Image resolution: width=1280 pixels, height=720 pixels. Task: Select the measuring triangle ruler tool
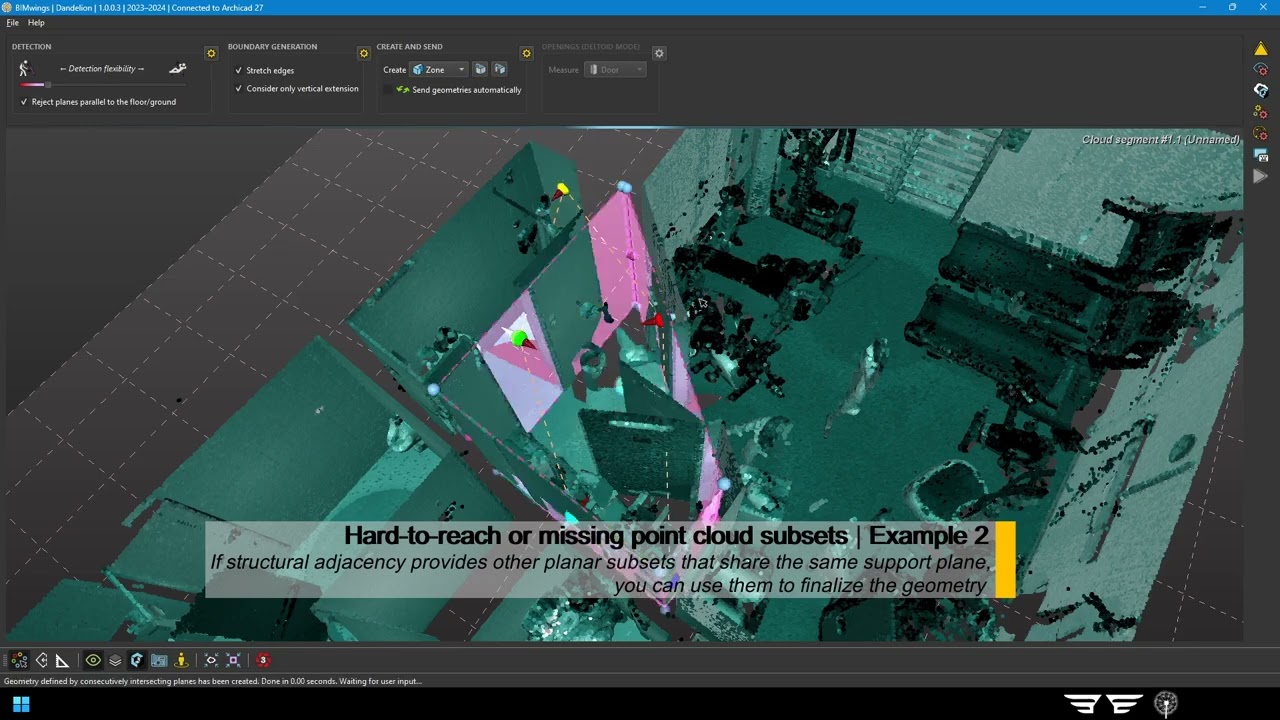coord(62,660)
